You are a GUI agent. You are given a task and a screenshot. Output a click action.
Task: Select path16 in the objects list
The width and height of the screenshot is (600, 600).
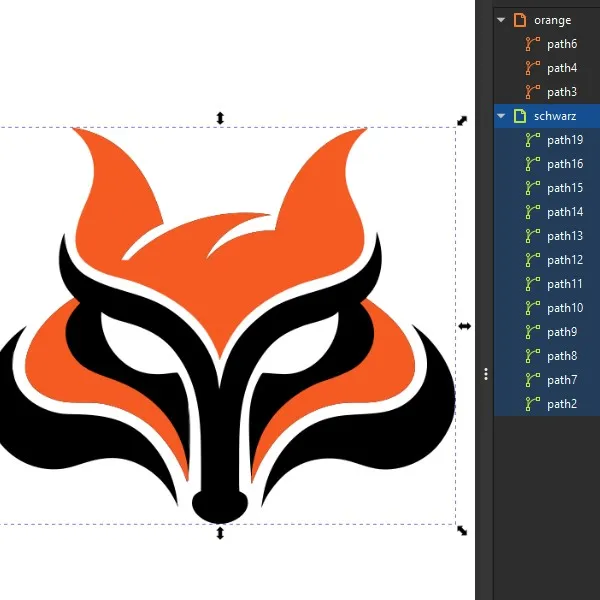[565, 164]
